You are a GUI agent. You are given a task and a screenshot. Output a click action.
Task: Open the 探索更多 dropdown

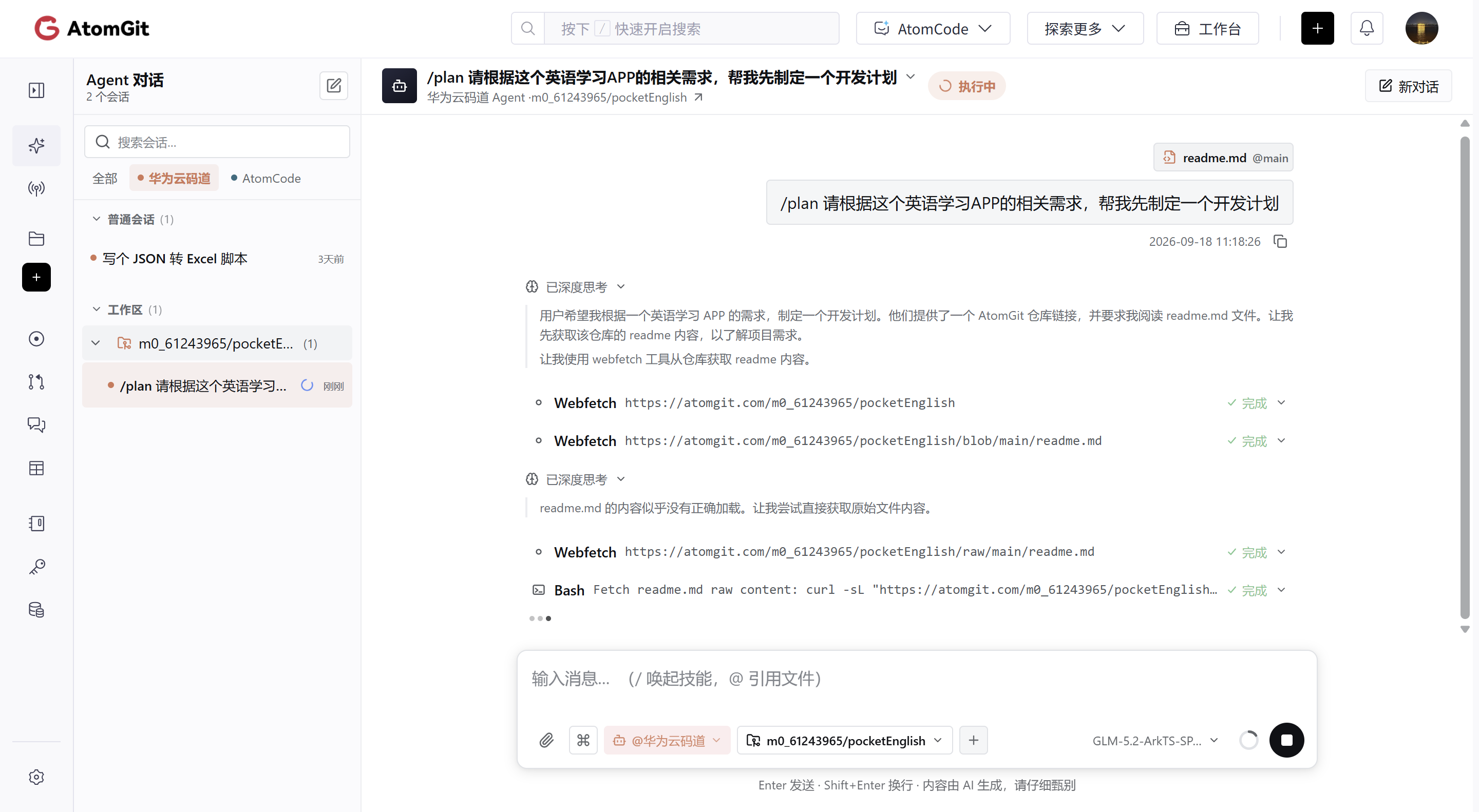[1085, 28]
